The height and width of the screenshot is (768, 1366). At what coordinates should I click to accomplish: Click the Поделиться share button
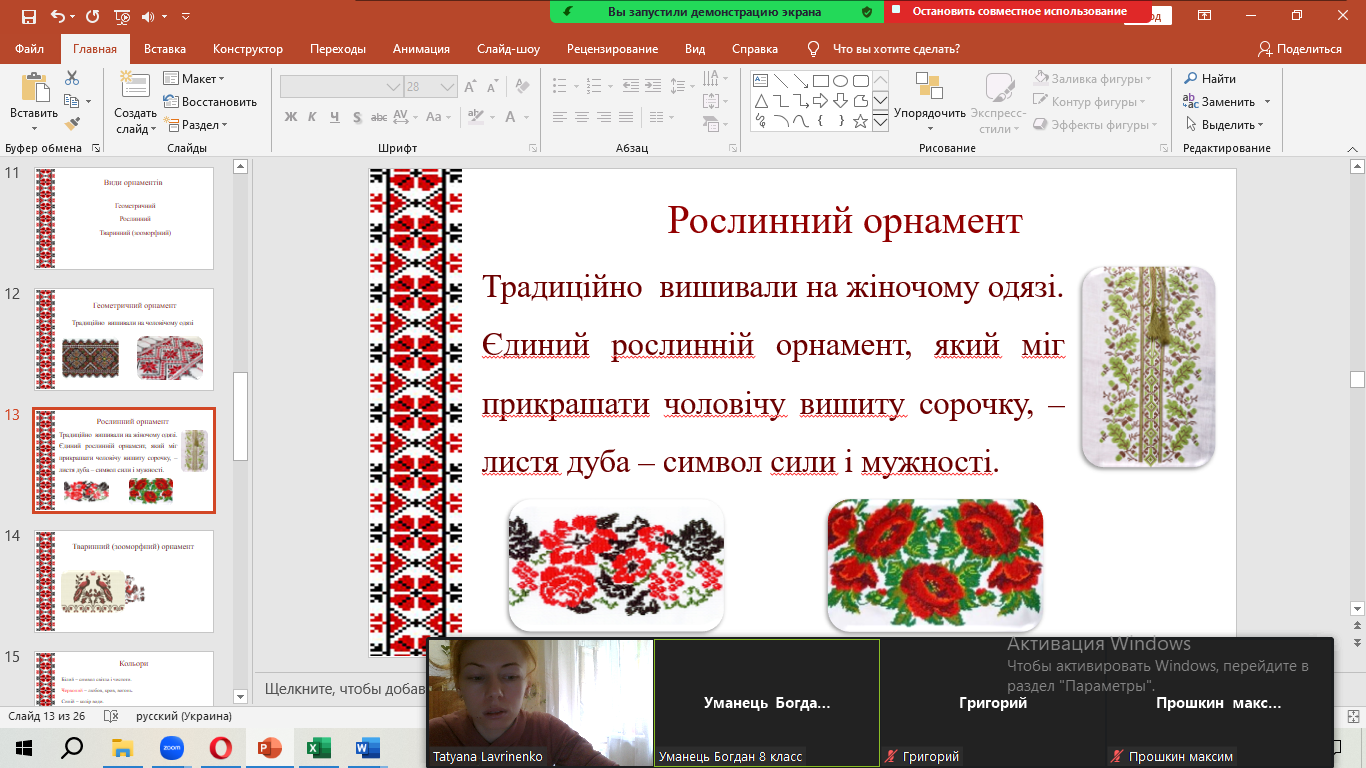(1300, 49)
